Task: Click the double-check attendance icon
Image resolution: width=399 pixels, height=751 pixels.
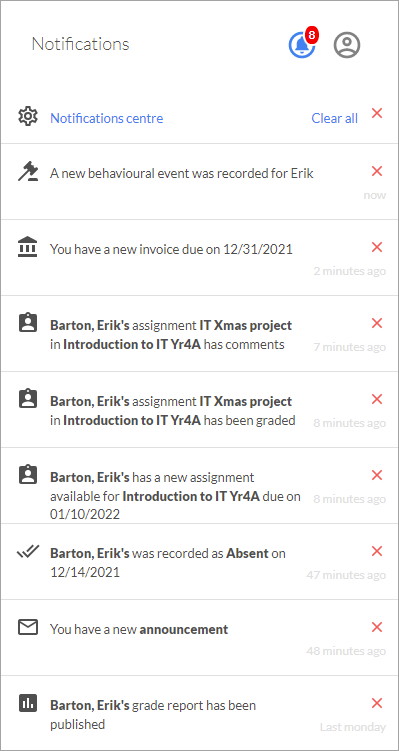Action: [28, 551]
